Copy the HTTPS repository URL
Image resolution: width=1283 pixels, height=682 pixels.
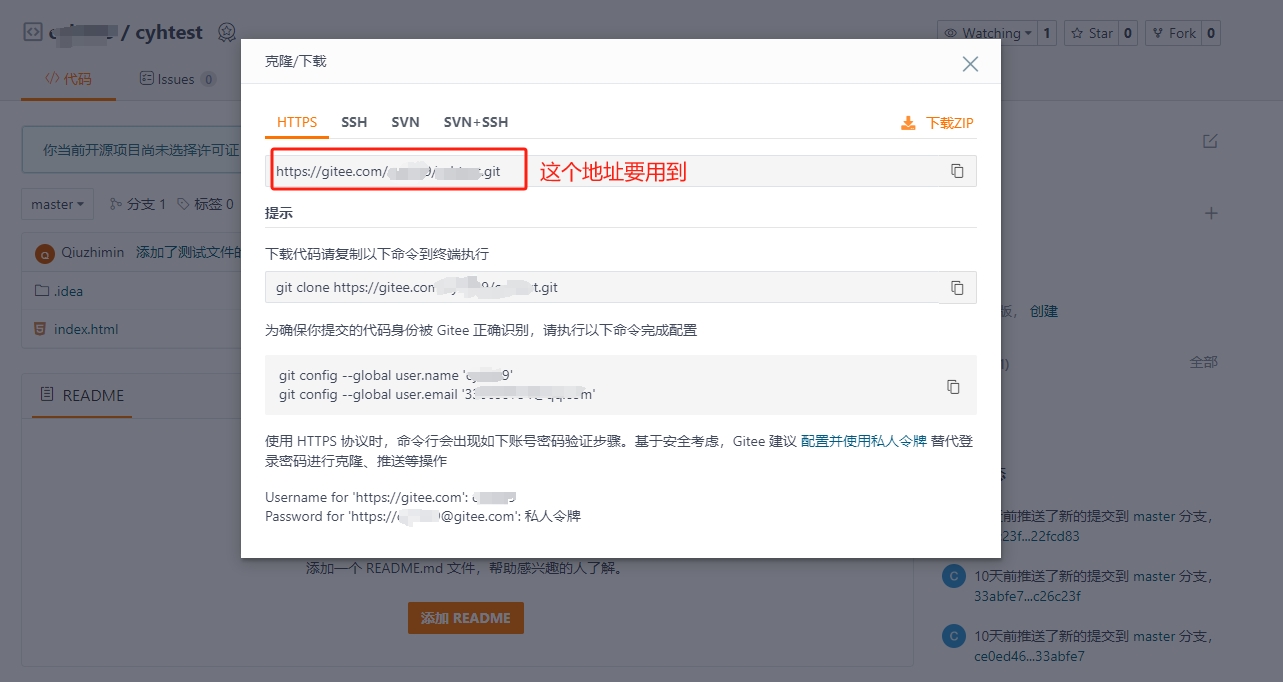(x=957, y=171)
